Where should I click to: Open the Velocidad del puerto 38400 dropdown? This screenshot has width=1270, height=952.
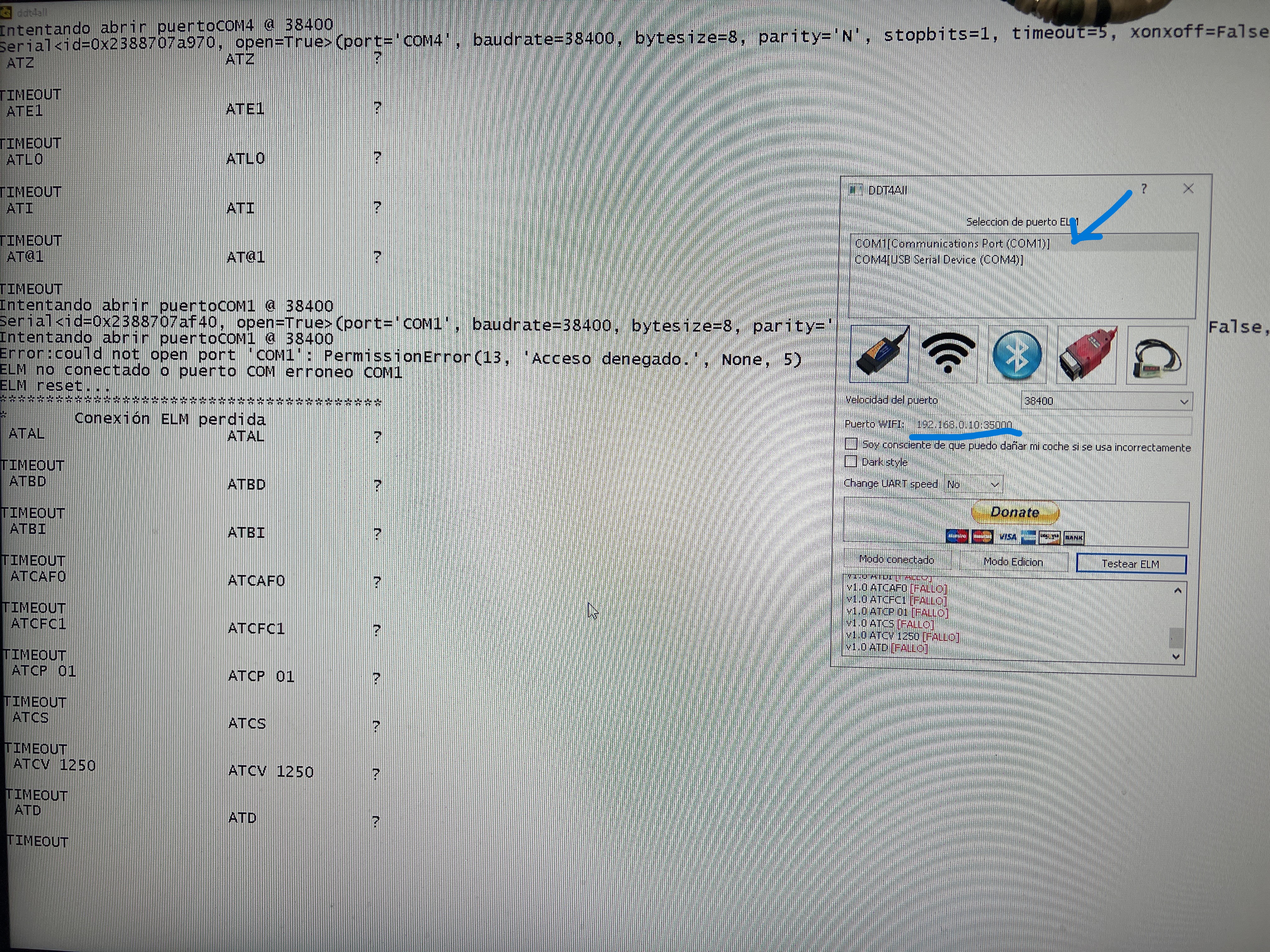(1106, 401)
